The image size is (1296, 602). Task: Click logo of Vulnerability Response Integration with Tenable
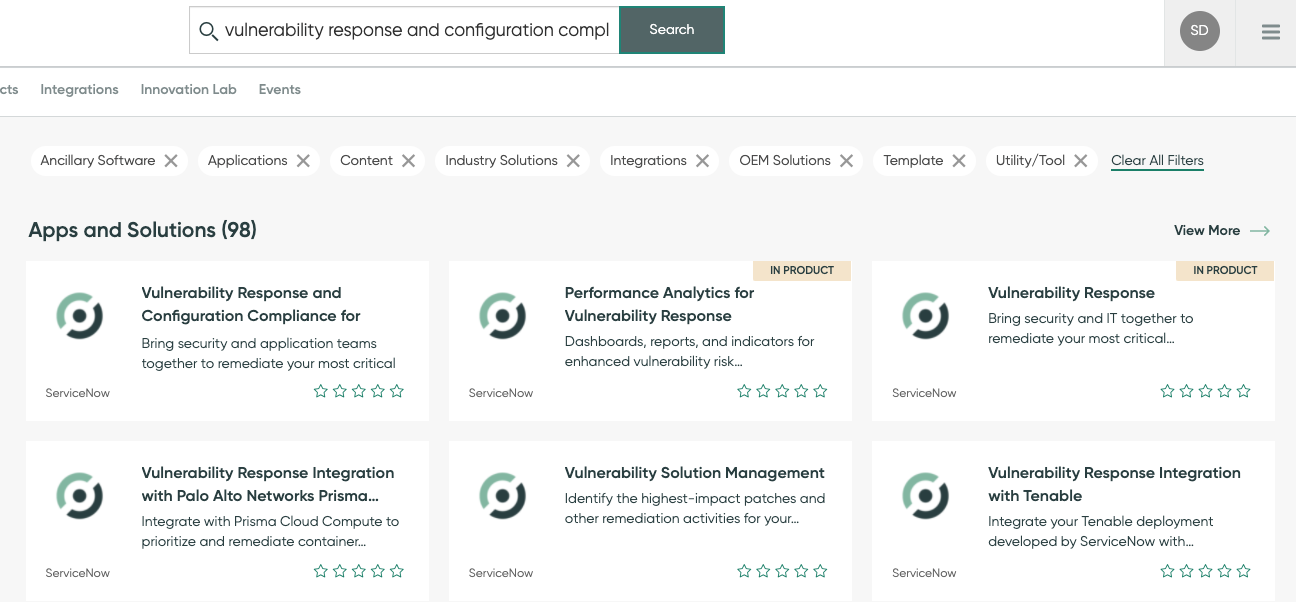926,497
